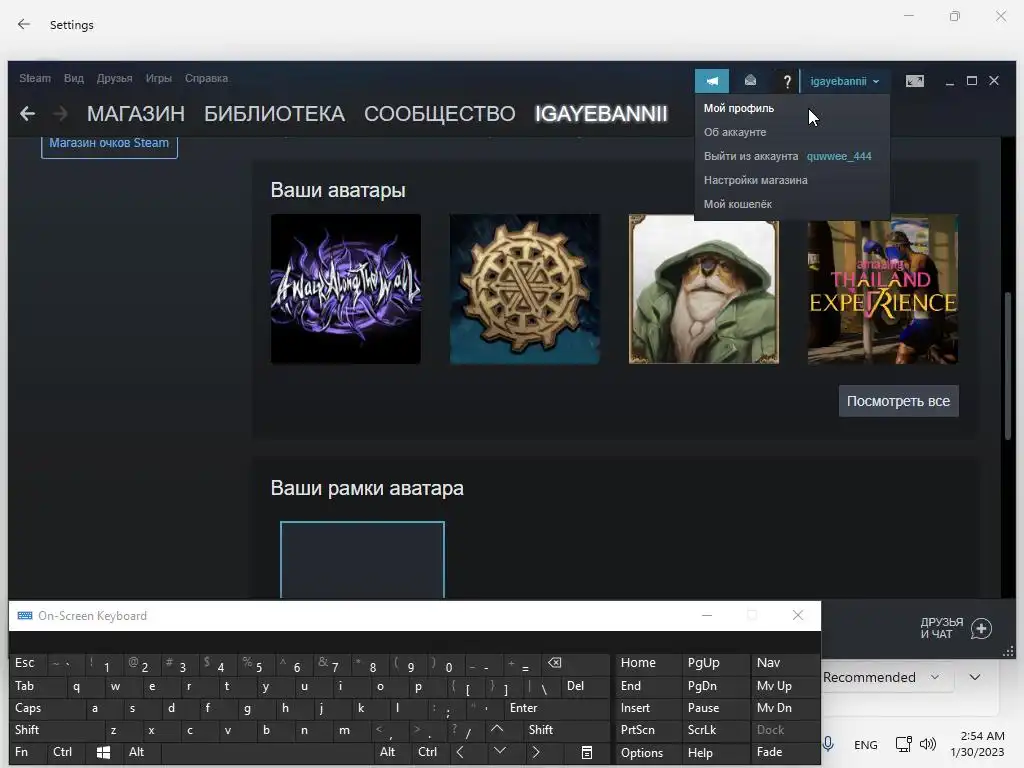Click the Steam help question mark icon
This screenshot has height=768, width=1024.
787,81
